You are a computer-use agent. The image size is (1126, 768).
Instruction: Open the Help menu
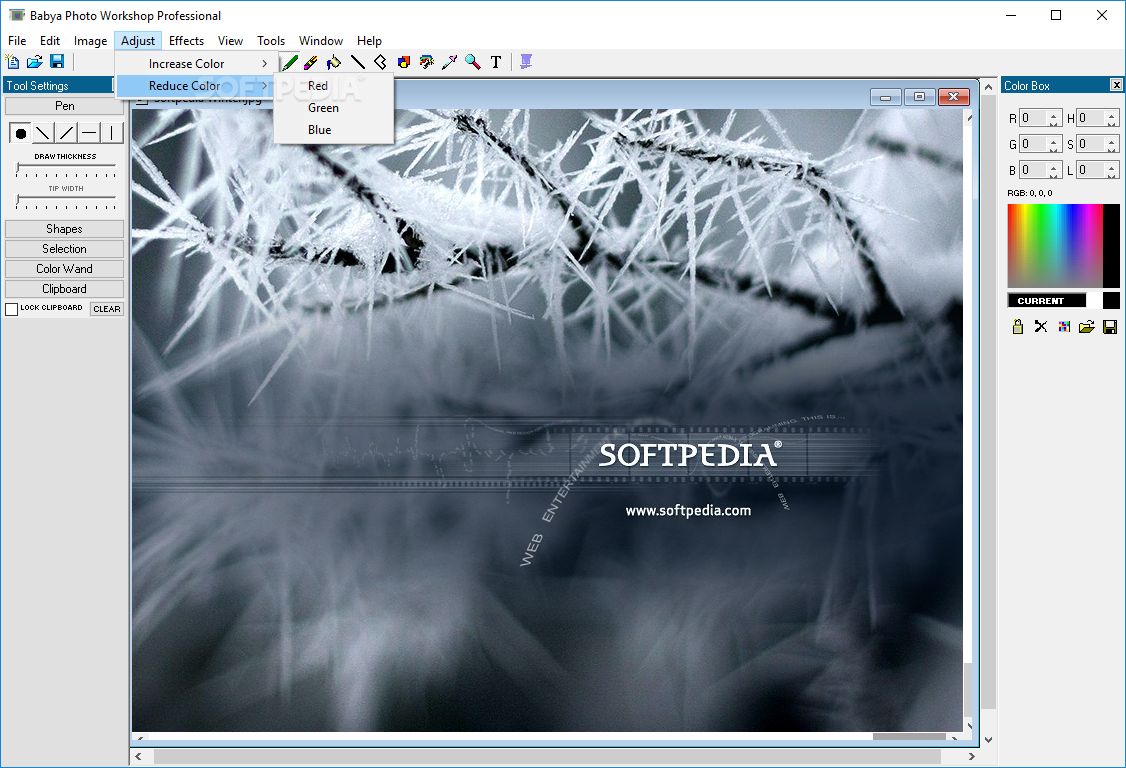pos(369,41)
